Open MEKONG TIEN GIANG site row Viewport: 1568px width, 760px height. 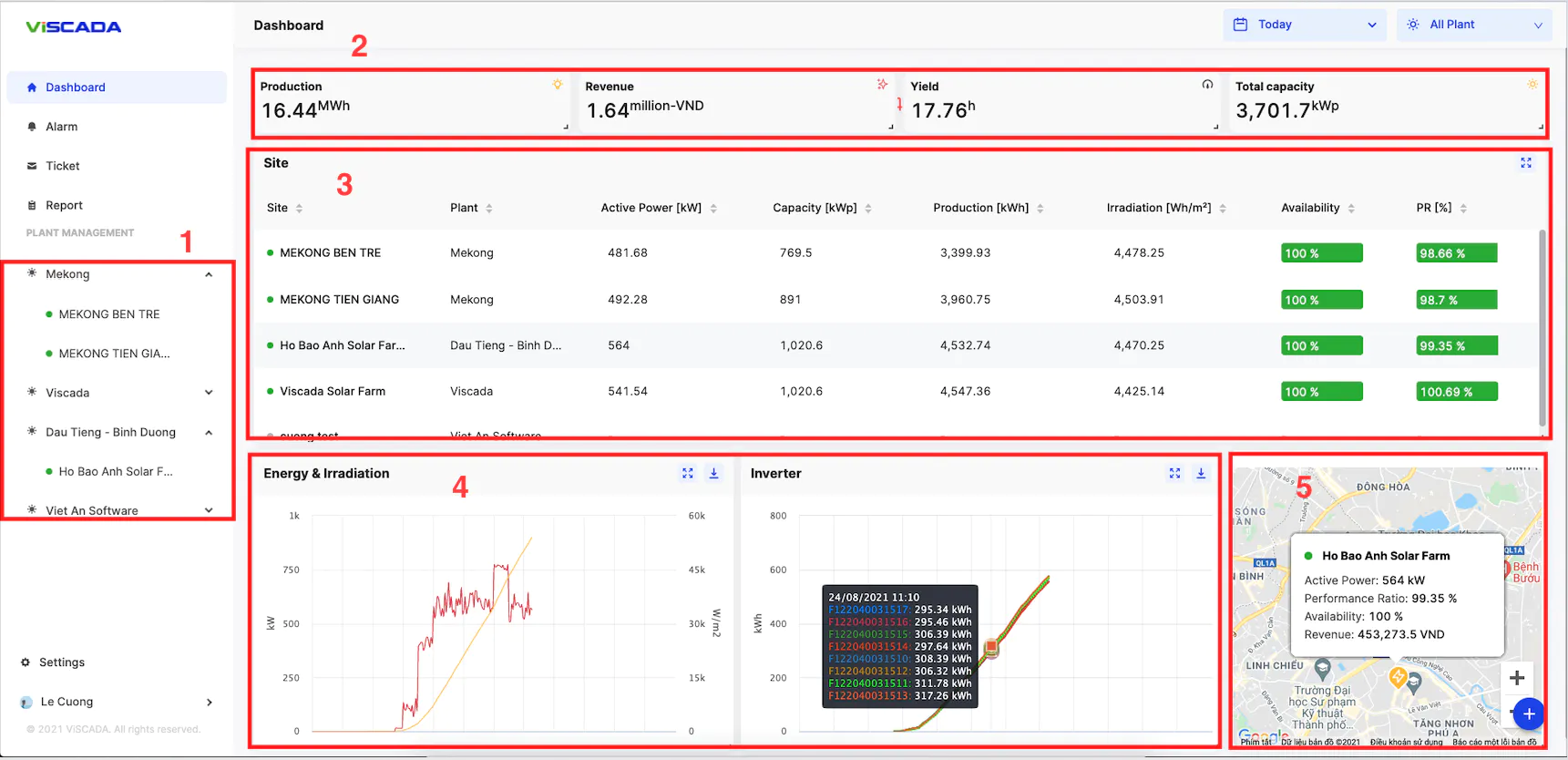tap(895, 299)
